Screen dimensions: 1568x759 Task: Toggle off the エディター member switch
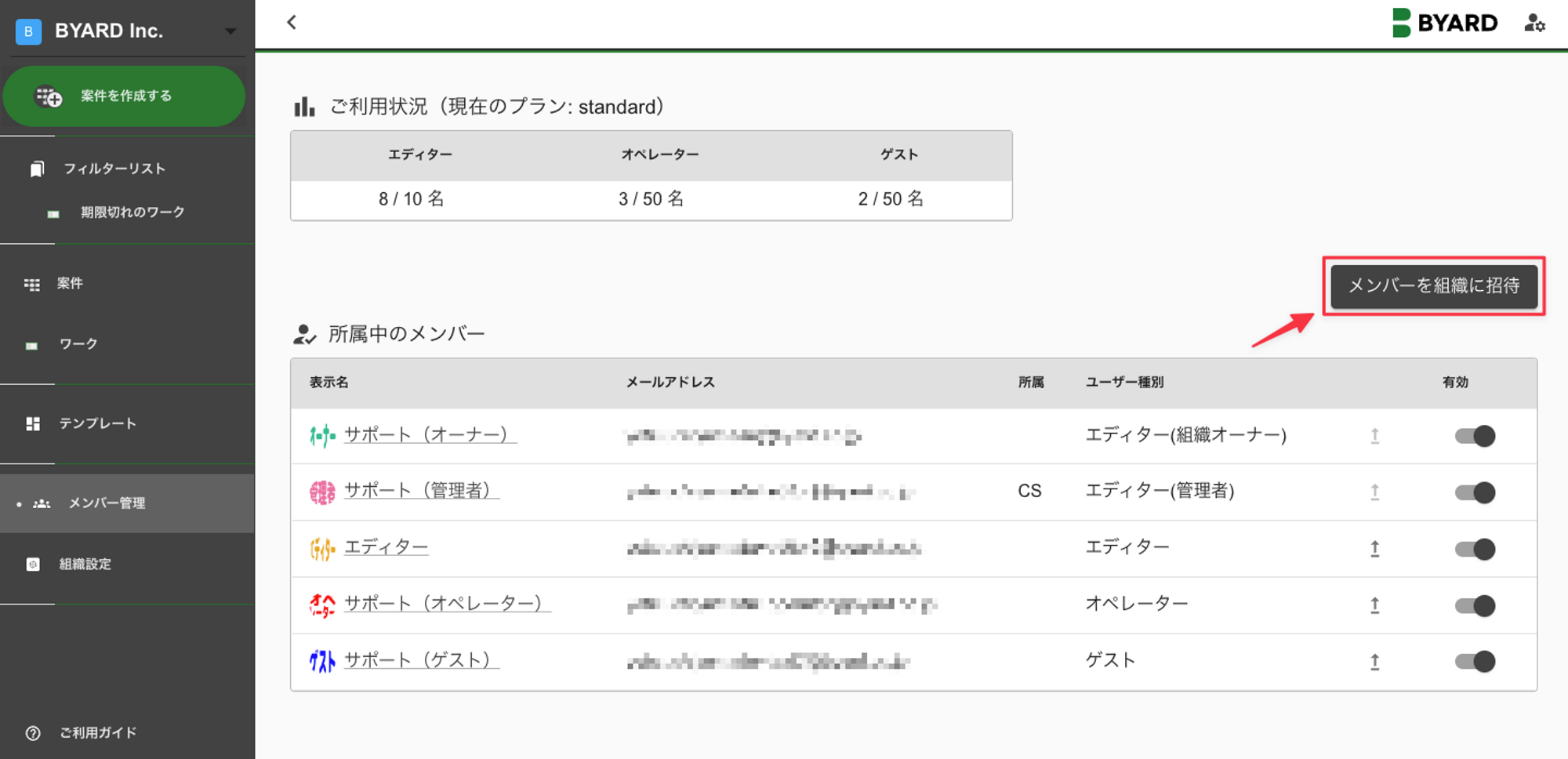(1475, 549)
